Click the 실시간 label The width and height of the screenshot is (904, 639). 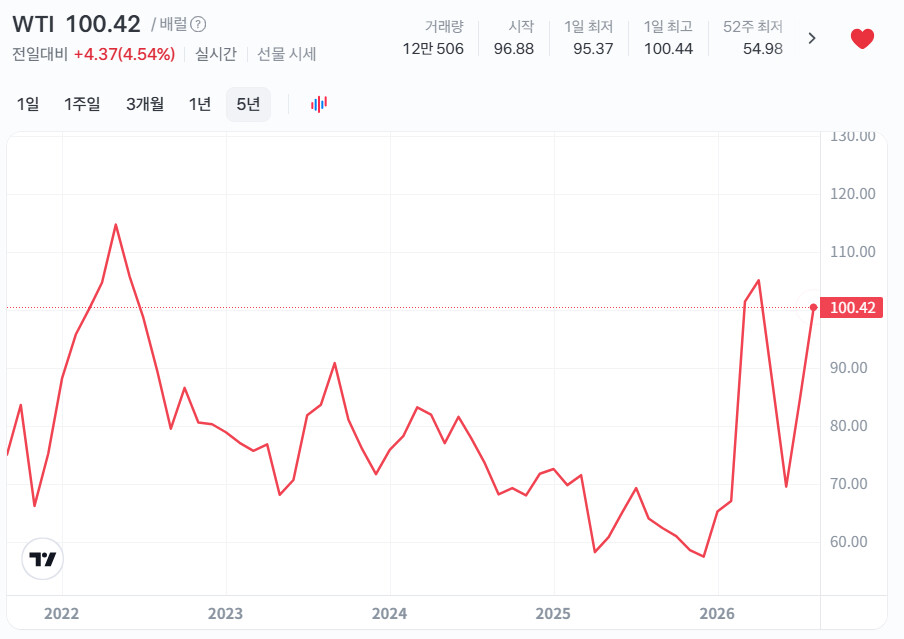tap(216, 54)
